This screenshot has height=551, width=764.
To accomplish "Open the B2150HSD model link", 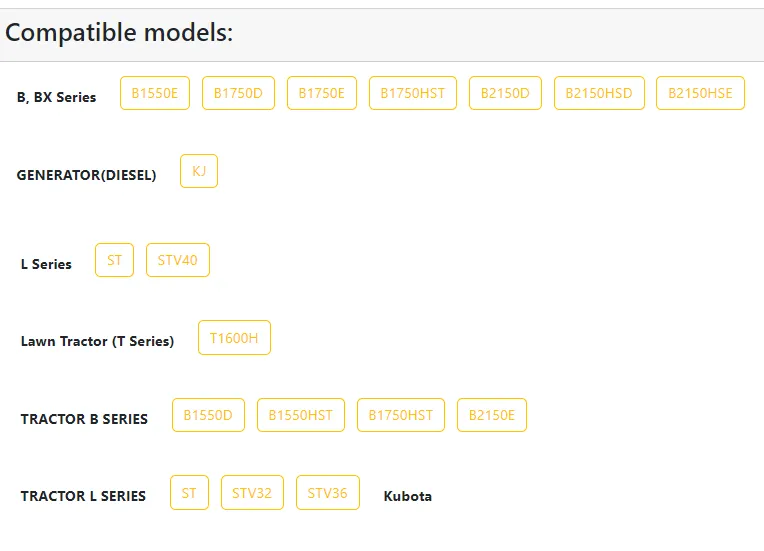I will (x=599, y=93).
